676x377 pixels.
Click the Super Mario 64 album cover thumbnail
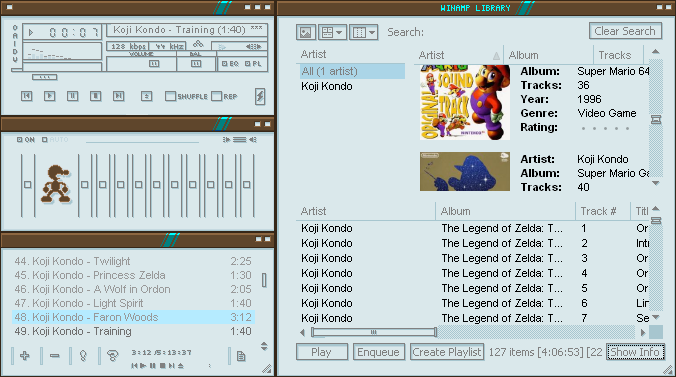[465, 103]
